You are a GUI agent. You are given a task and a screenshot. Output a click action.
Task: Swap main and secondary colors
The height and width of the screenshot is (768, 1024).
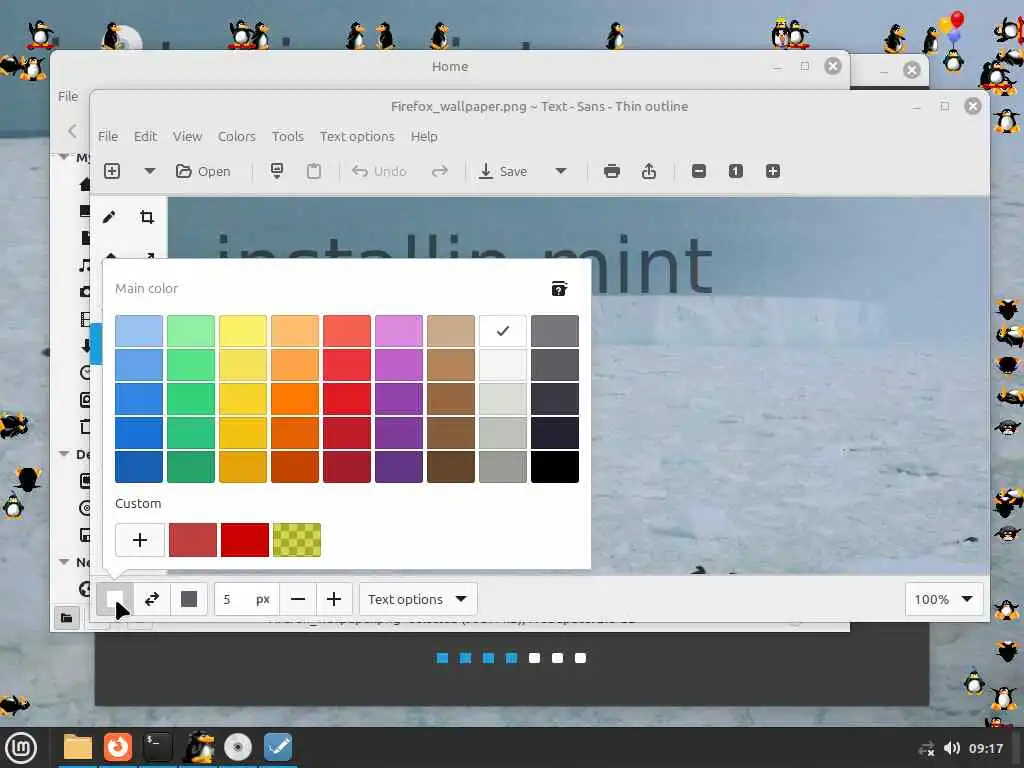tap(152, 599)
